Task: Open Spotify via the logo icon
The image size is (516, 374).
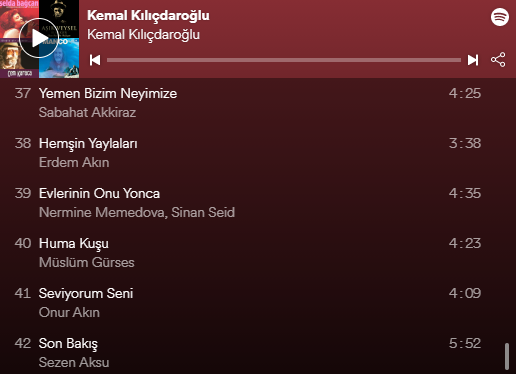Action: (500, 17)
